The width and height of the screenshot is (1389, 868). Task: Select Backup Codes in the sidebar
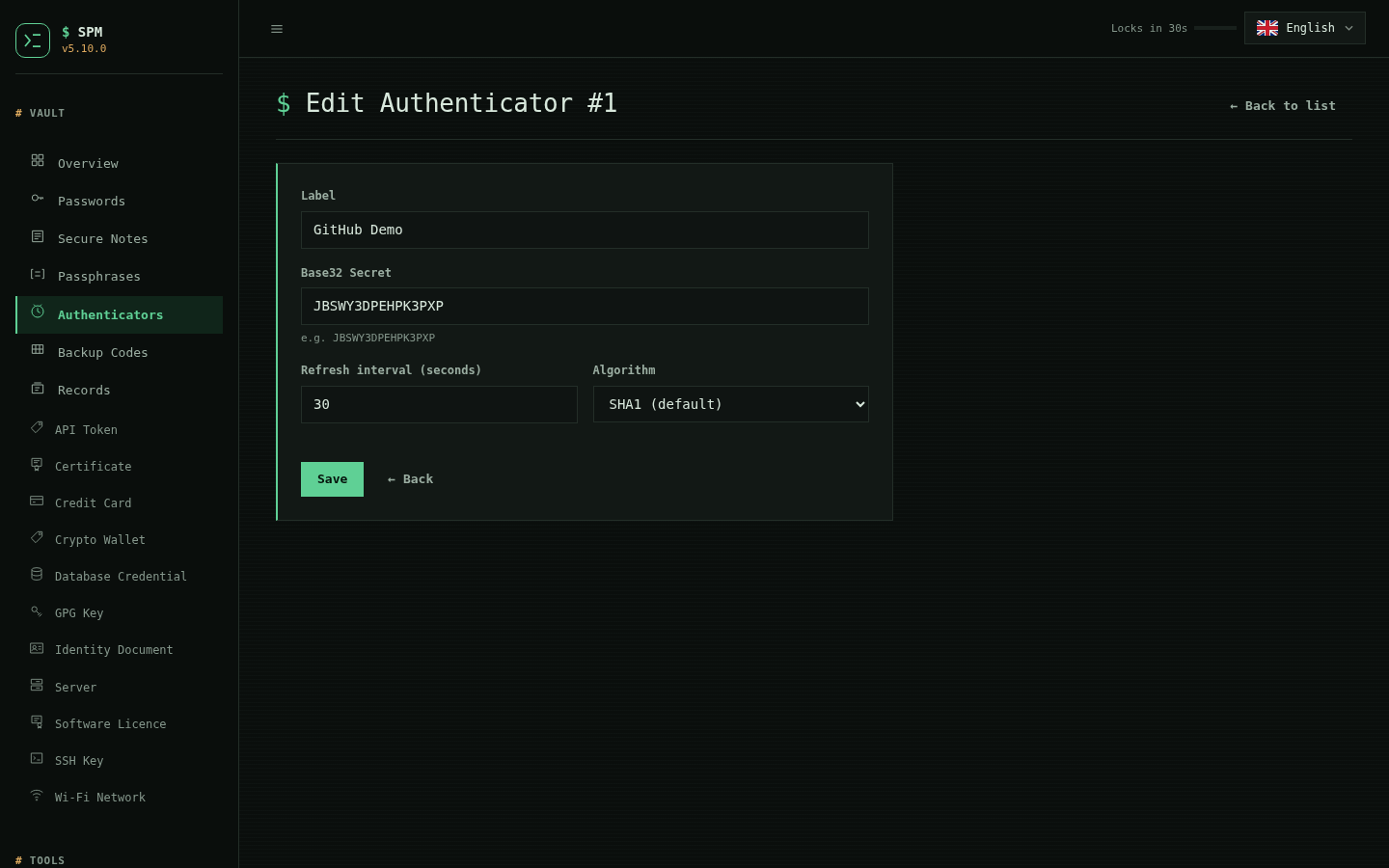click(119, 352)
